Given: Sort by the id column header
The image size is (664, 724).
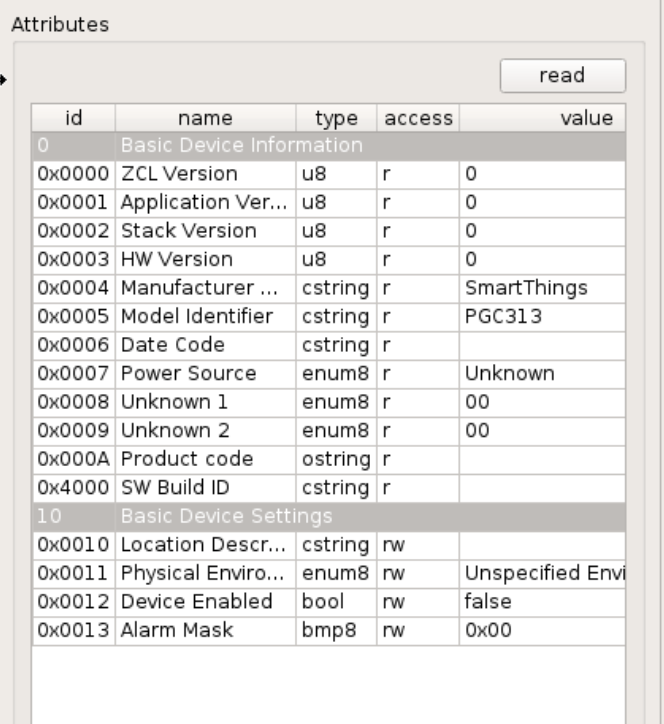Looking at the screenshot, I should (x=73, y=118).
